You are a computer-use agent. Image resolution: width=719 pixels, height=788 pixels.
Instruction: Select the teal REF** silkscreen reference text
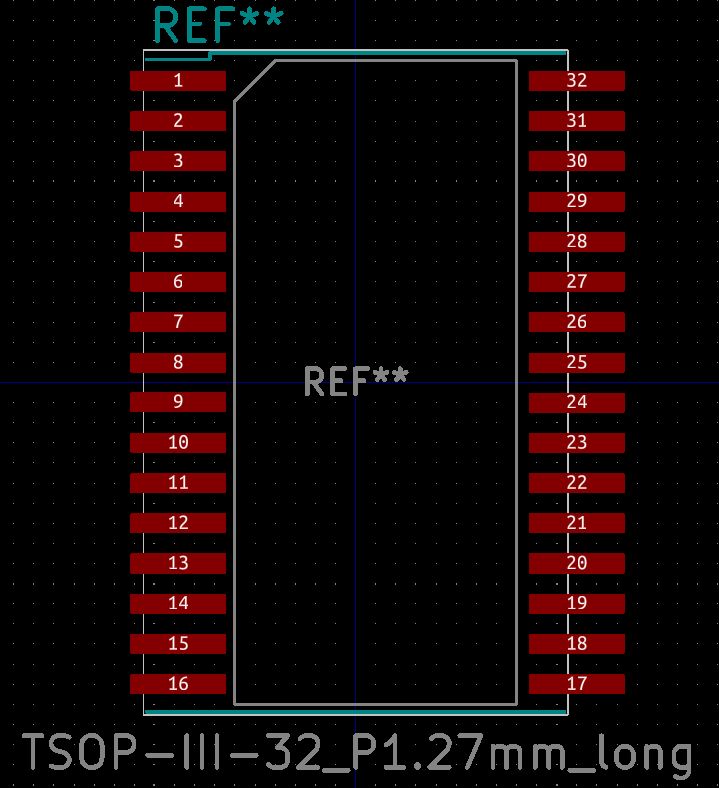pos(218,25)
